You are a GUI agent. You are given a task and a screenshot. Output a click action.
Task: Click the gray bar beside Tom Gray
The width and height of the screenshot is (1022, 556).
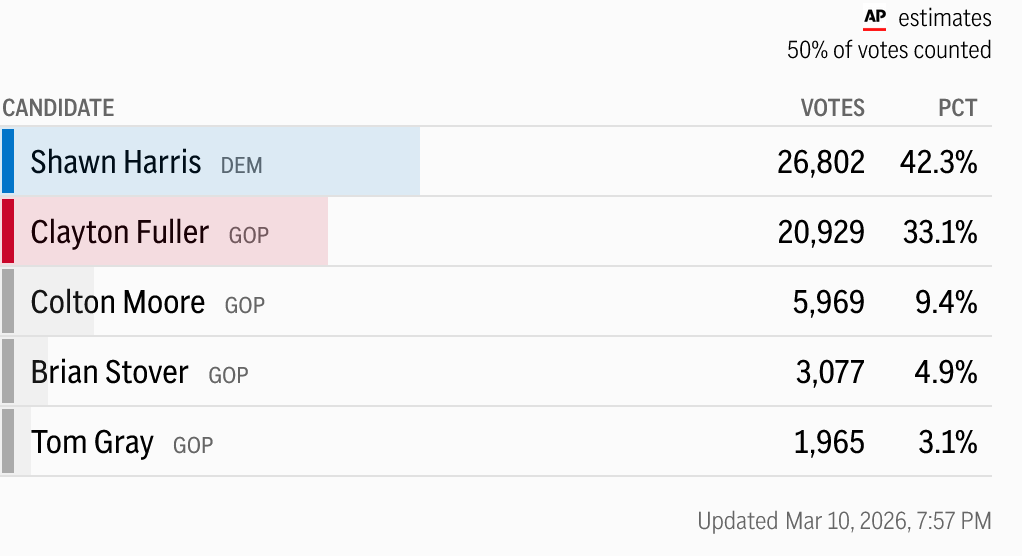click(7, 441)
